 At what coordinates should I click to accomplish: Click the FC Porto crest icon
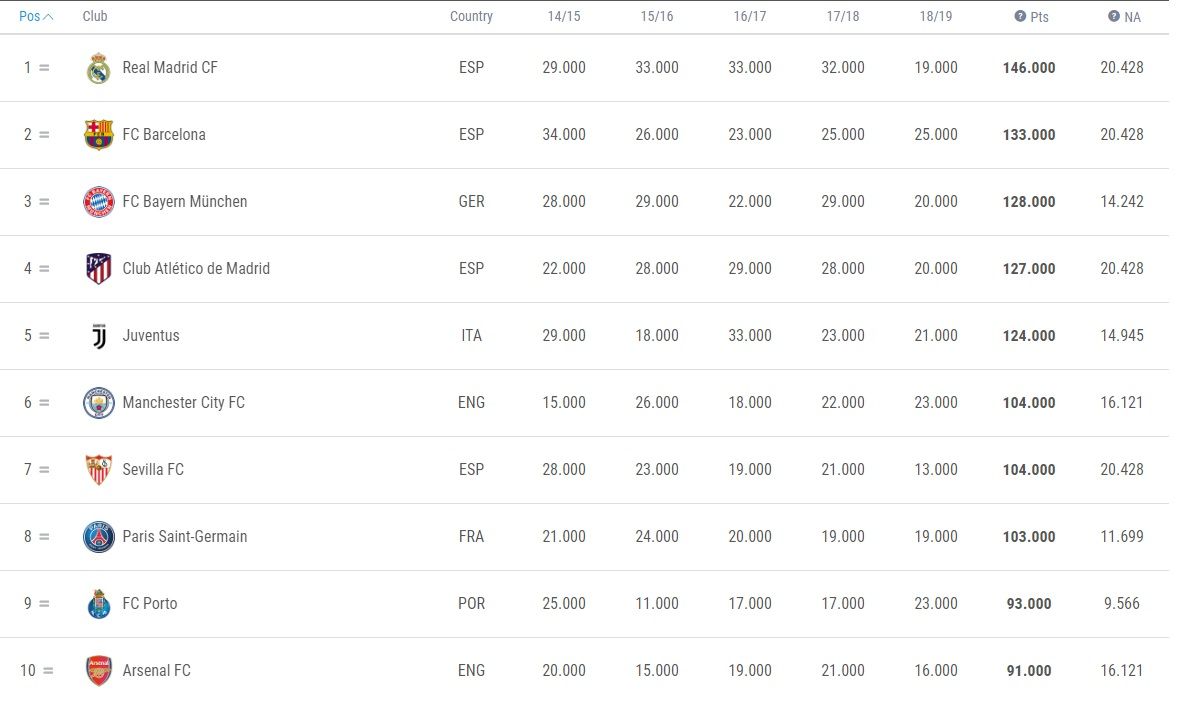(99, 604)
